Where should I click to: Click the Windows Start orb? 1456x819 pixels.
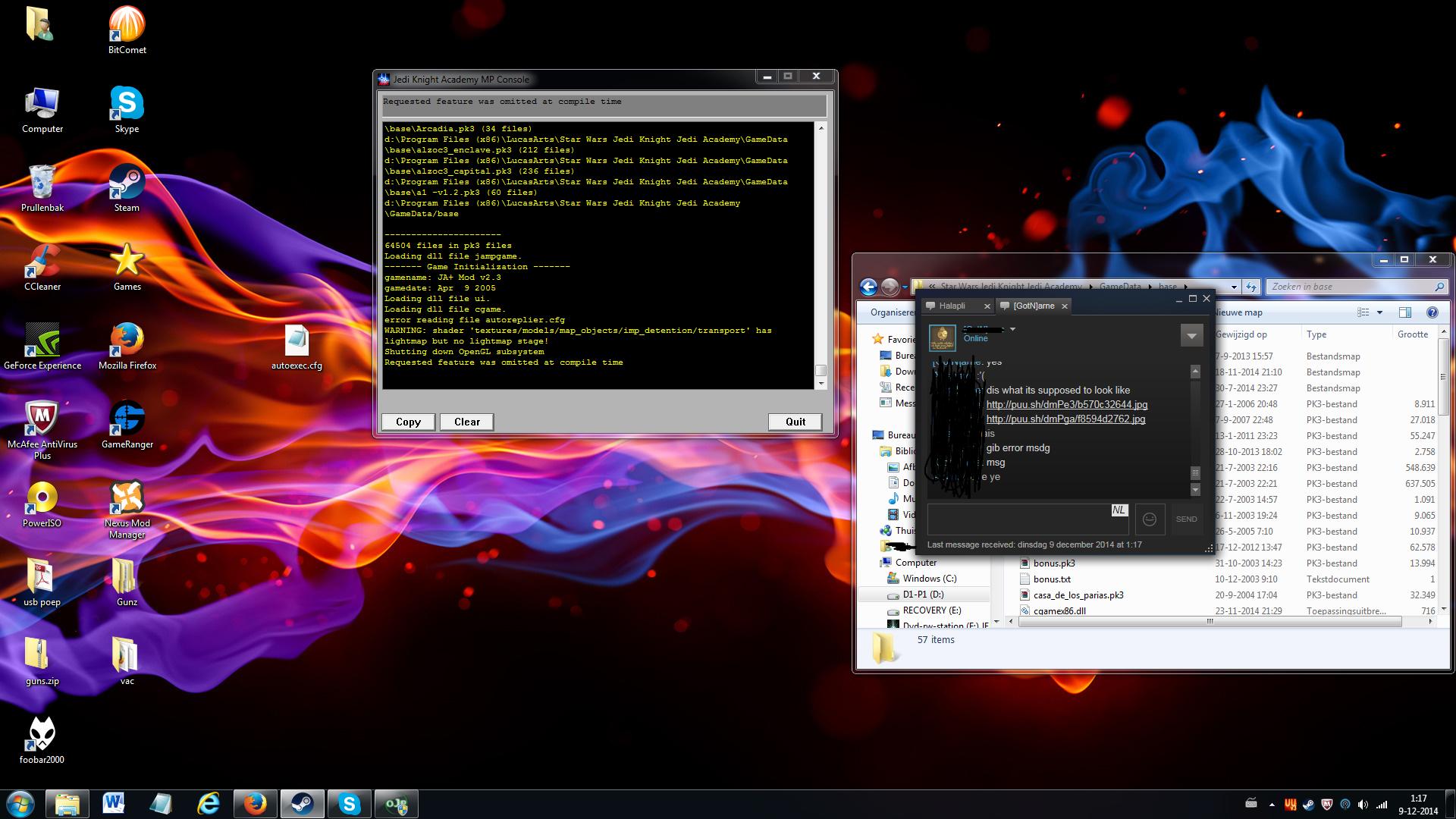[20, 803]
